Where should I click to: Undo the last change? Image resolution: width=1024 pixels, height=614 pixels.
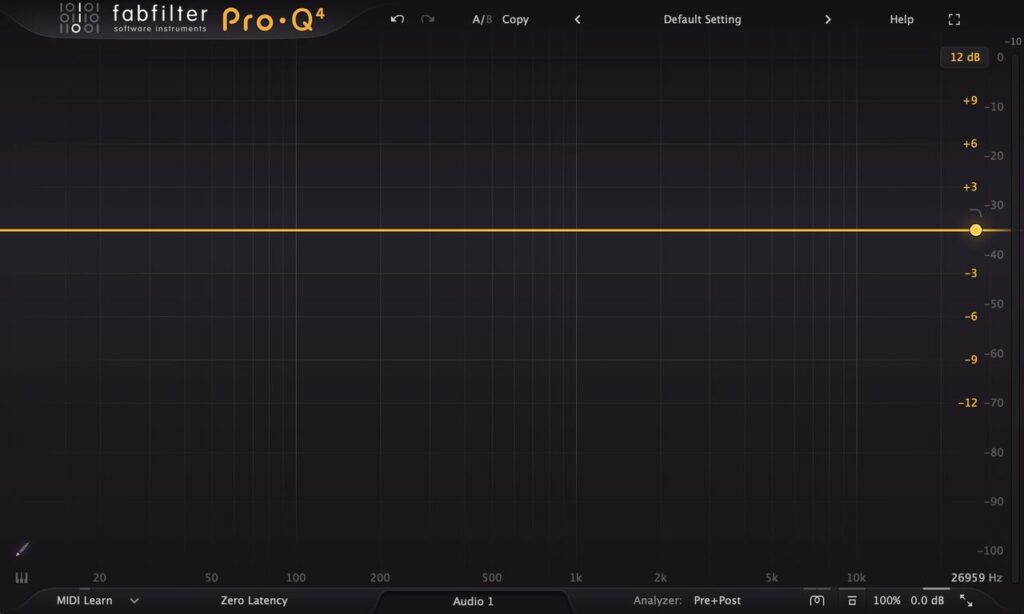pos(397,19)
